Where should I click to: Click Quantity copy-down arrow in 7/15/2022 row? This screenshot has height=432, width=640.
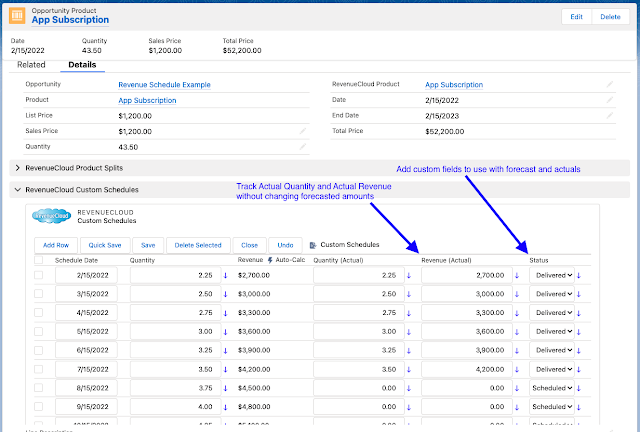click(225, 370)
